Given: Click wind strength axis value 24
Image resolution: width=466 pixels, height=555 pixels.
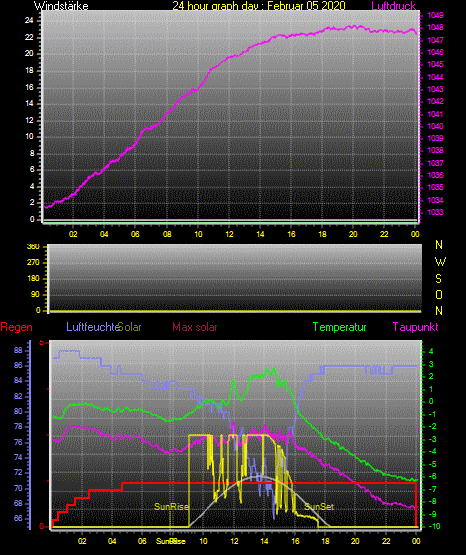Looking at the screenshot, I should click(x=29, y=21).
